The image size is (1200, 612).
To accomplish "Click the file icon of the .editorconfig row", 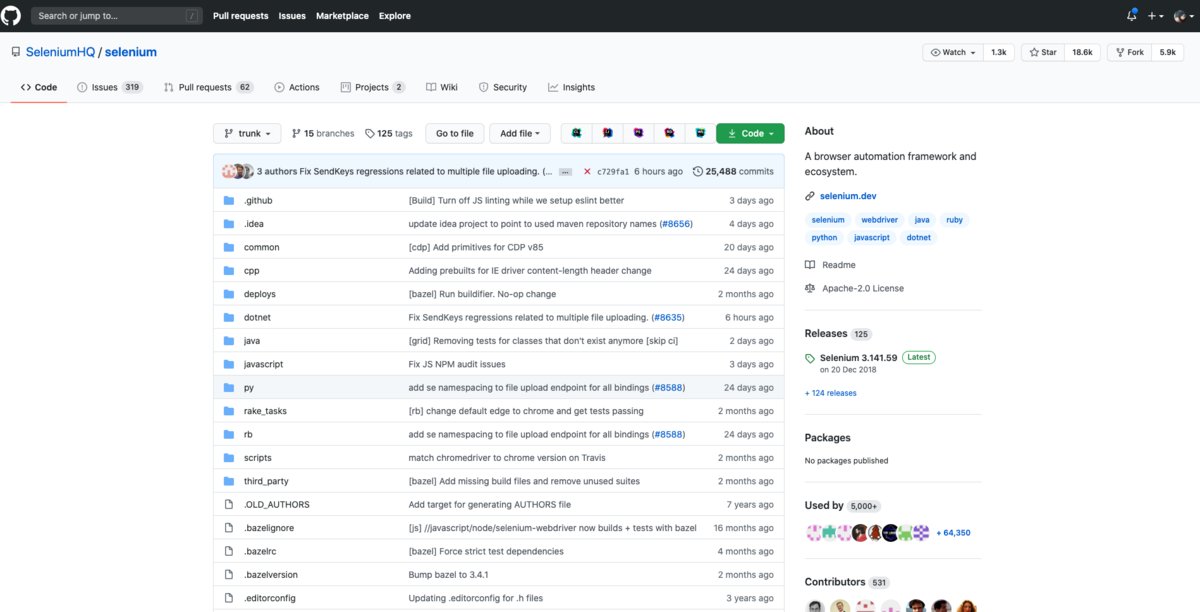I will click(229, 598).
